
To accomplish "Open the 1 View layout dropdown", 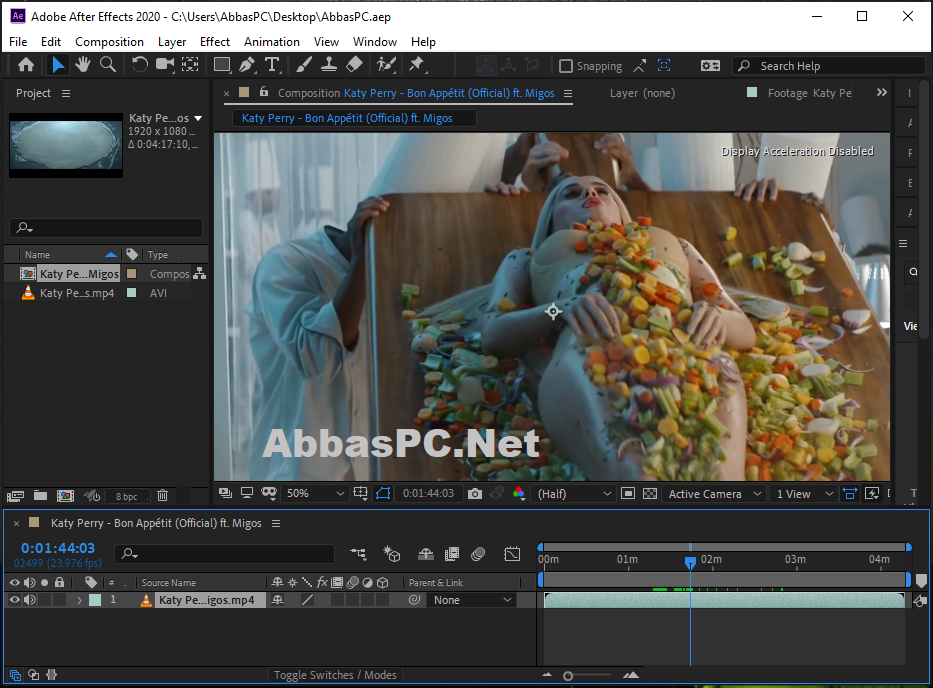I will [804, 493].
